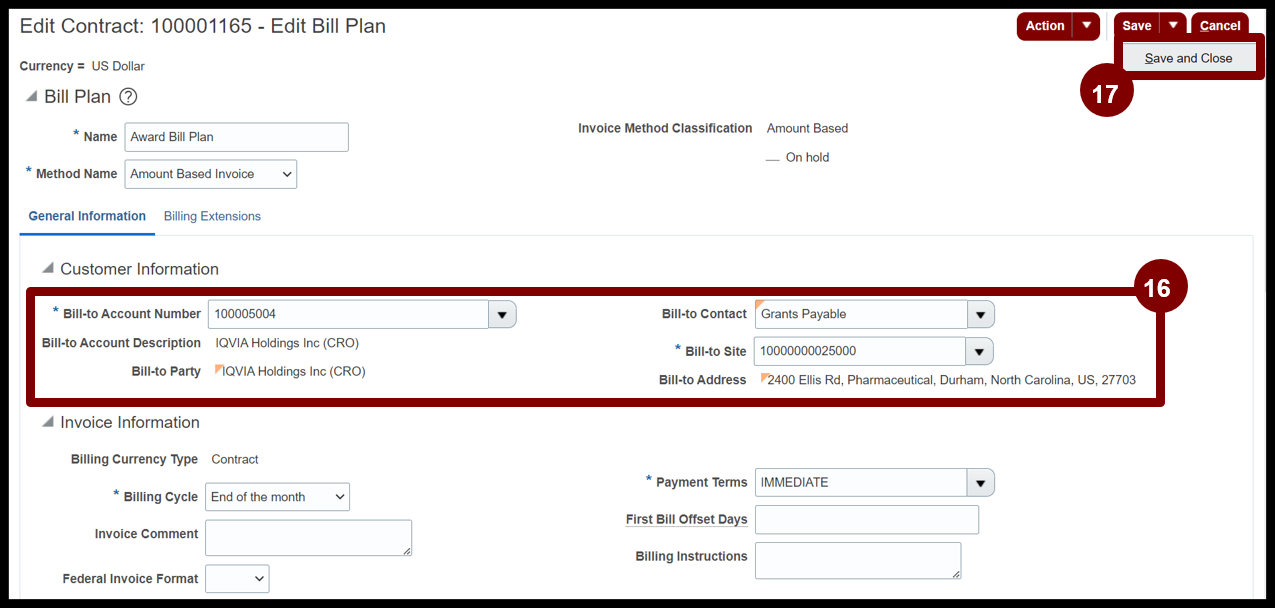
Task: Select the General Information tab
Action: coord(87,216)
